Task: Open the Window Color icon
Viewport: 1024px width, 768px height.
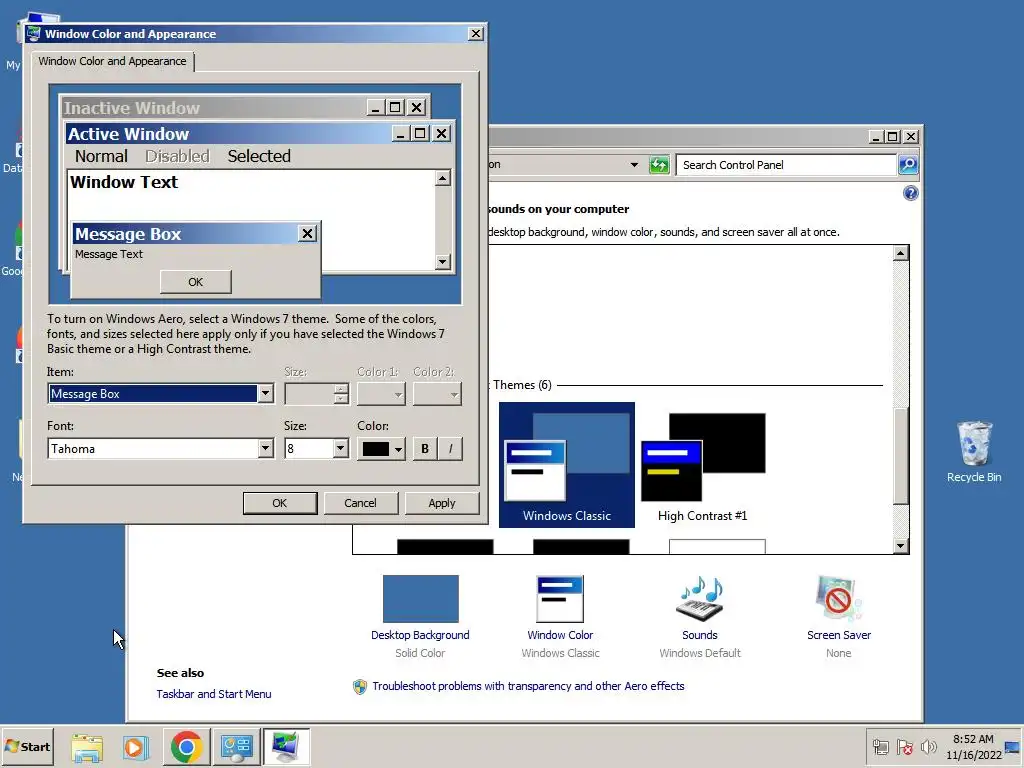Action: (x=560, y=599)
